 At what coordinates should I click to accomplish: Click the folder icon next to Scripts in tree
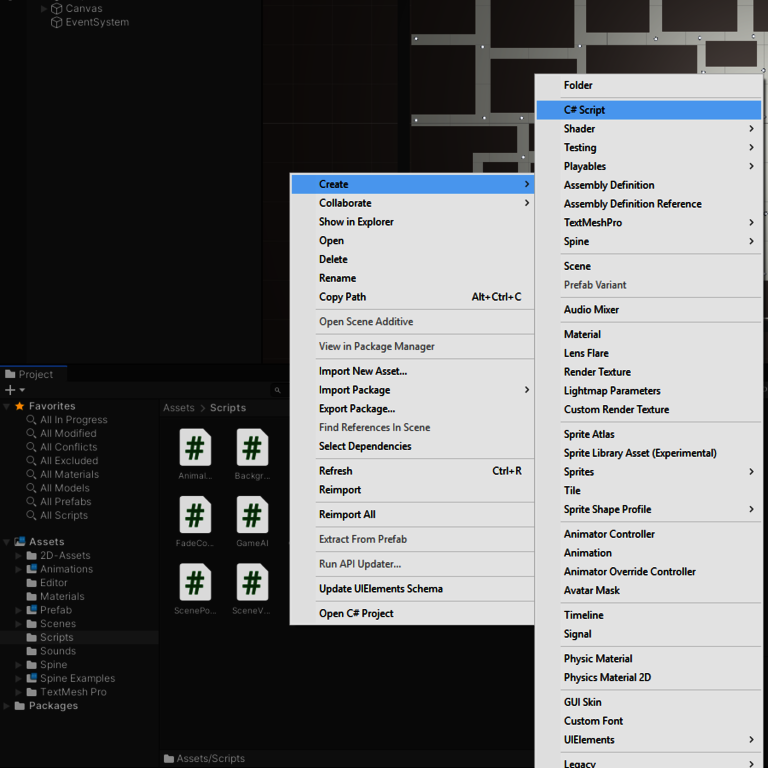[32, 637]
